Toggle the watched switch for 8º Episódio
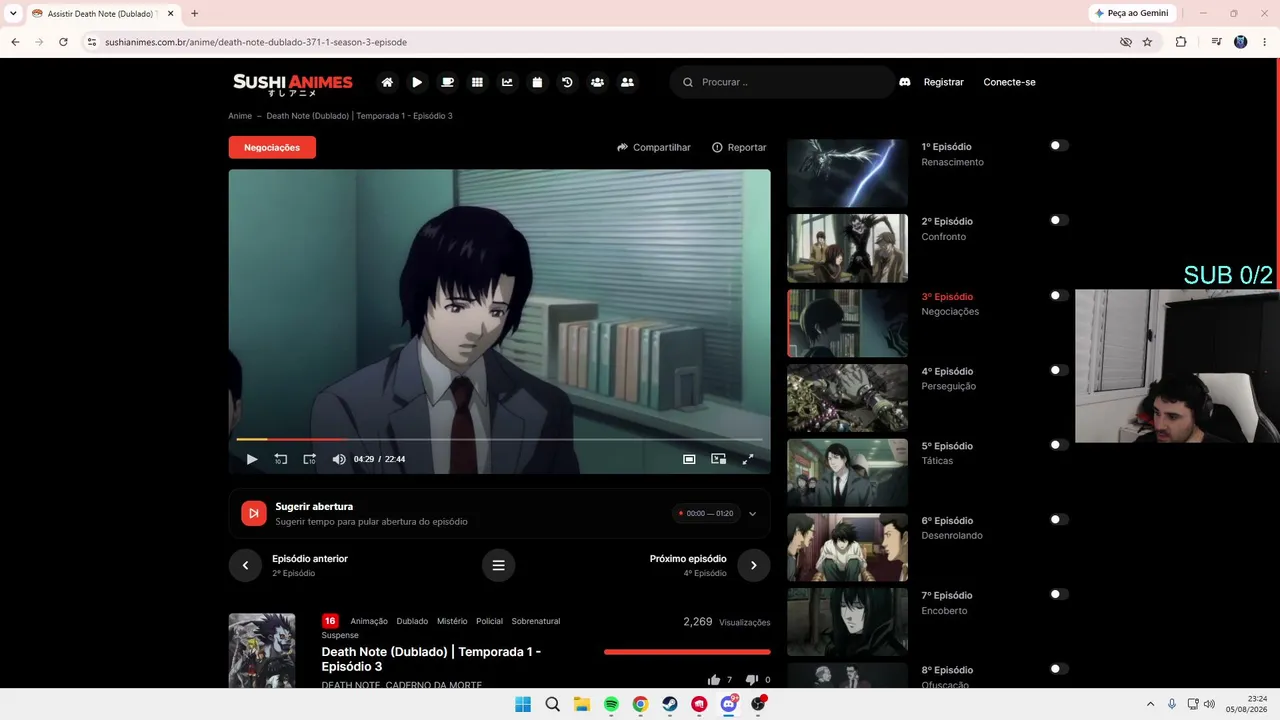The image size is (1280, 720). [x=1059, y=669]
